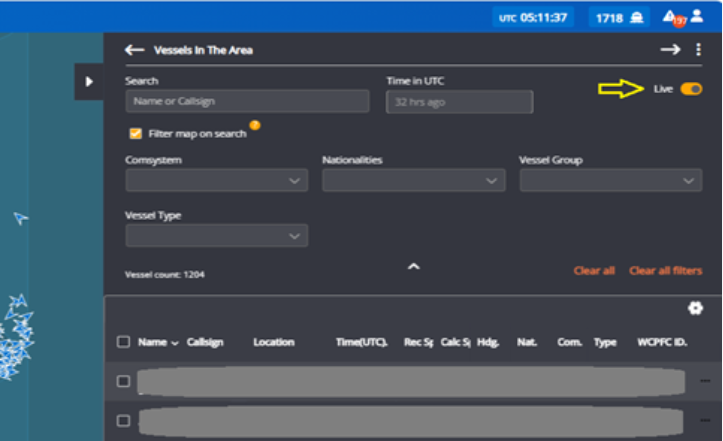The height and width of the screenshot is (441, 723).
Task: Open the first vessel row more-options menu
Action: pyautogui.click(x=705, y=381)
